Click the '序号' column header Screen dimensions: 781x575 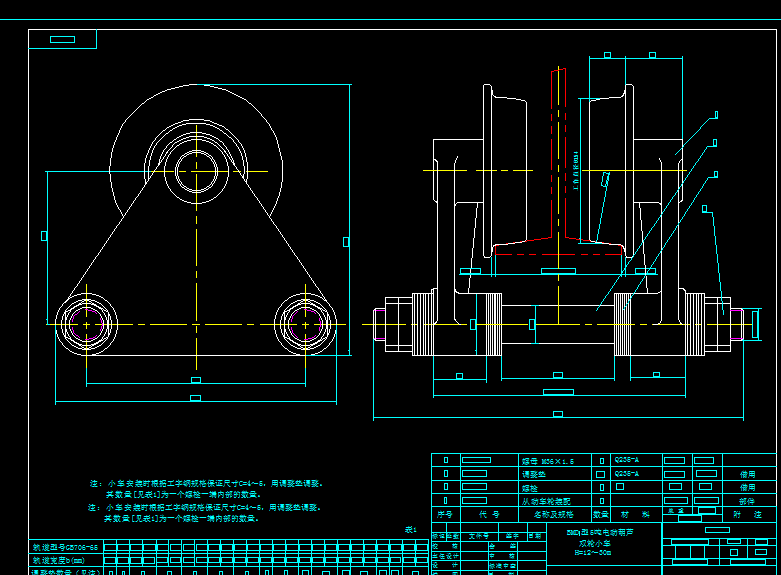[444, 515]
